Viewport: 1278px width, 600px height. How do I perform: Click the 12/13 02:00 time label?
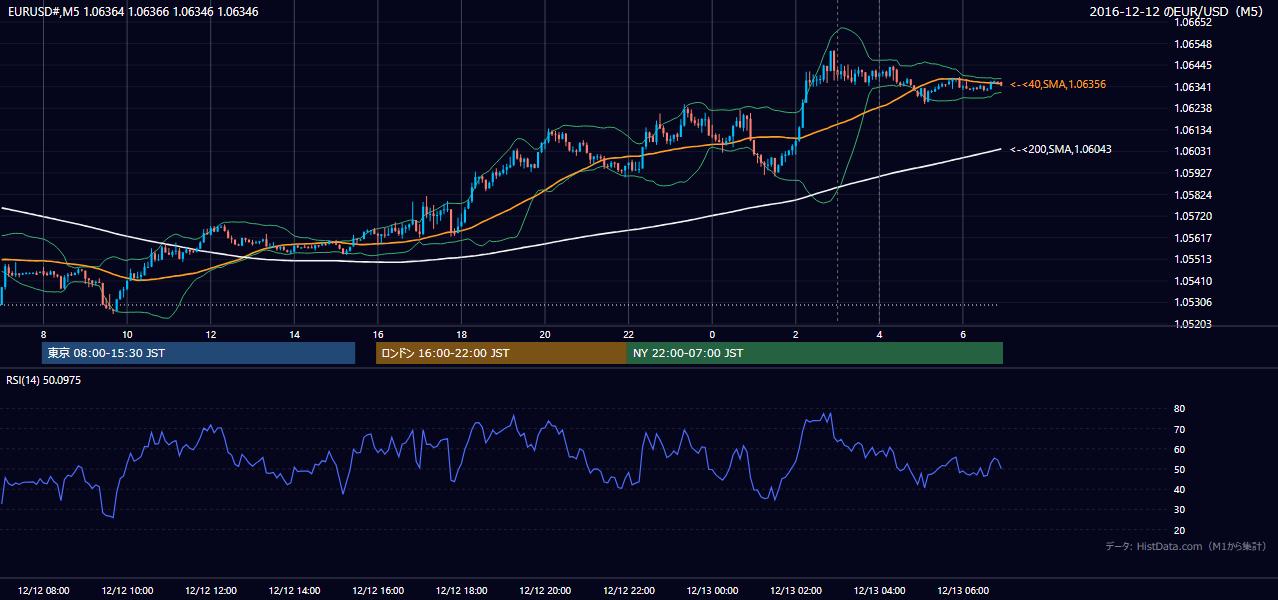click(796, 591)
